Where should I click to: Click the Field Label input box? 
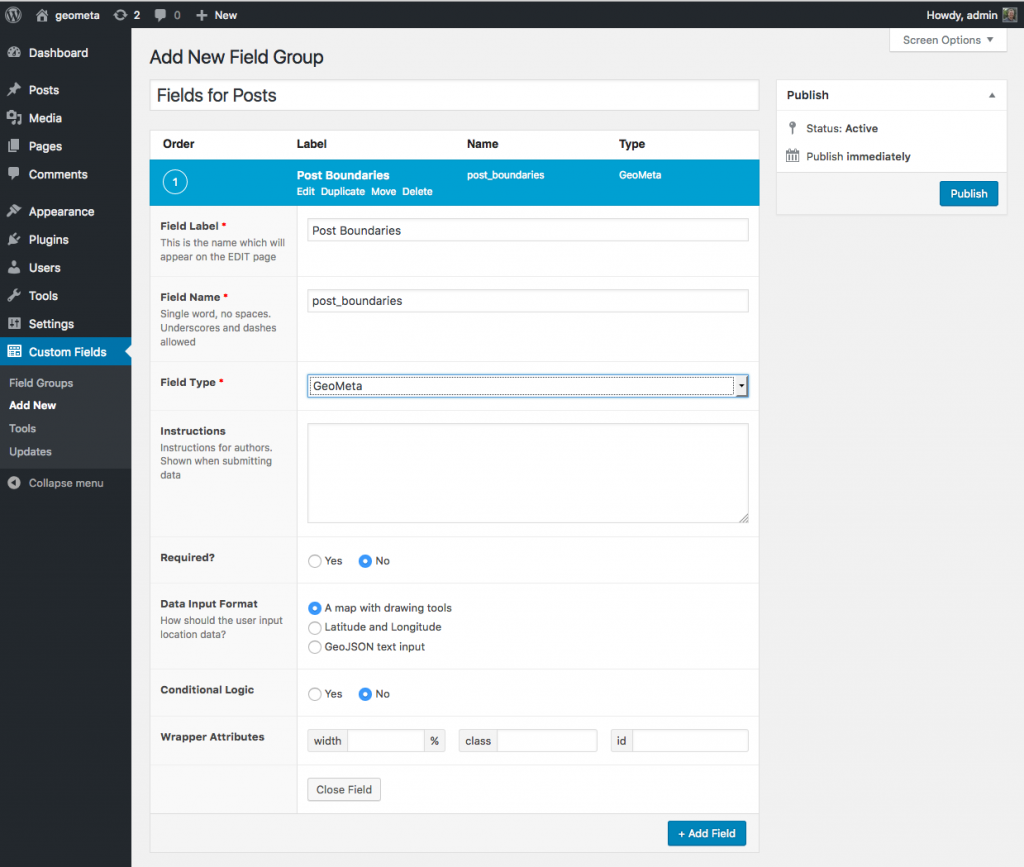[528, 230]
